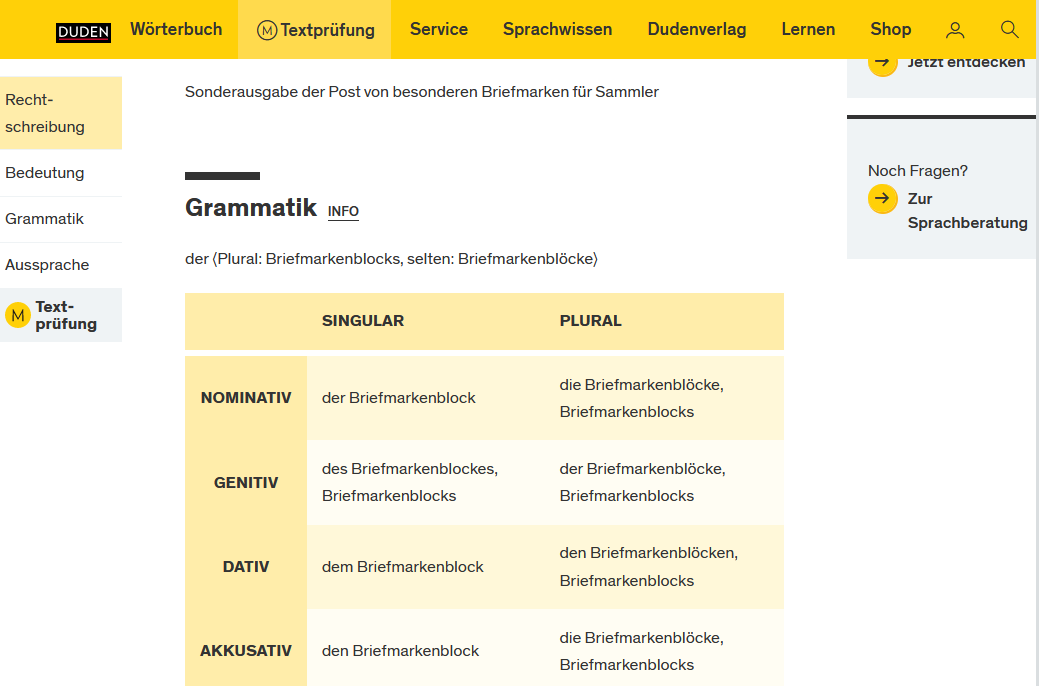Jump to Bedeutung section in sidebar
Viewport: 1039px width, 686px height.
pos(45,173)
